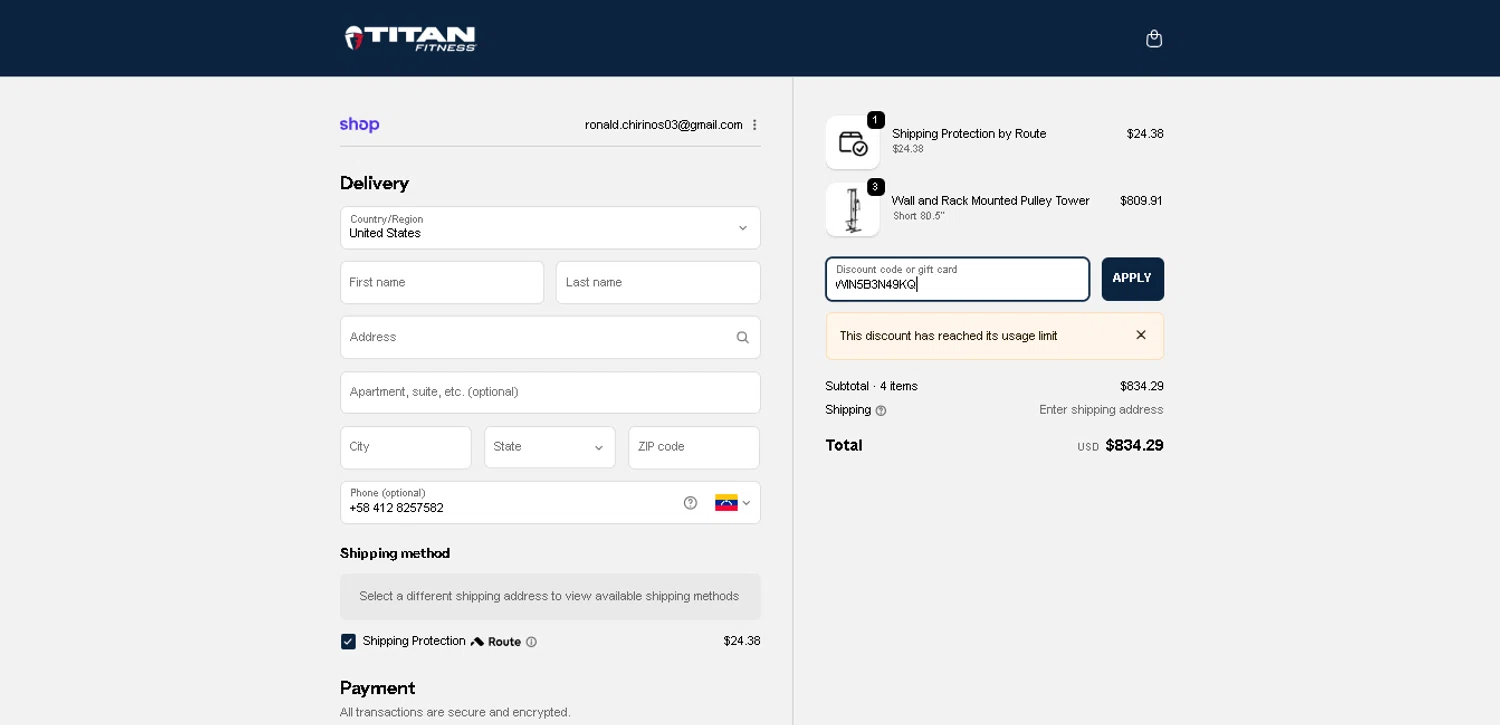Click the ZIP code field

point(694,447)
